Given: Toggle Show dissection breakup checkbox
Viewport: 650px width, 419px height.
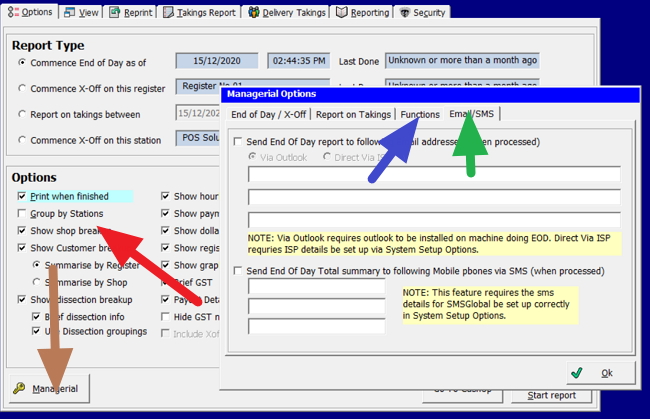Looking at the screenshot, I should 22,299.
